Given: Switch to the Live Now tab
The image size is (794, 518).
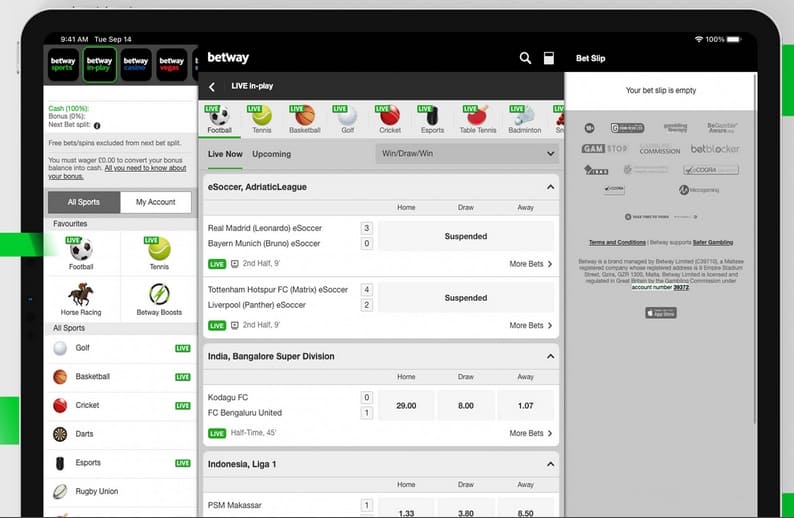Looking at the screenshot, I should click(225, 154).
